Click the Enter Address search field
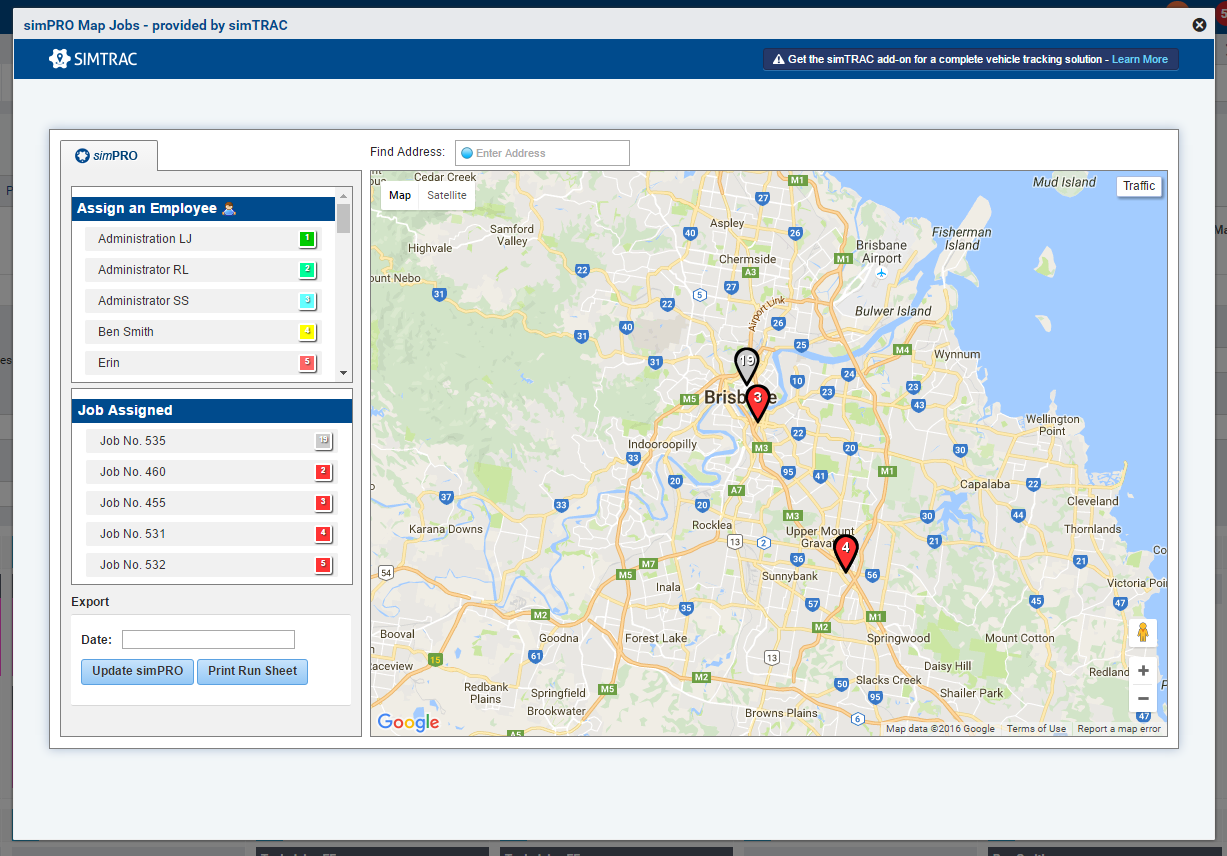This screenshot has width=1227, height=856. click(542, 153)
